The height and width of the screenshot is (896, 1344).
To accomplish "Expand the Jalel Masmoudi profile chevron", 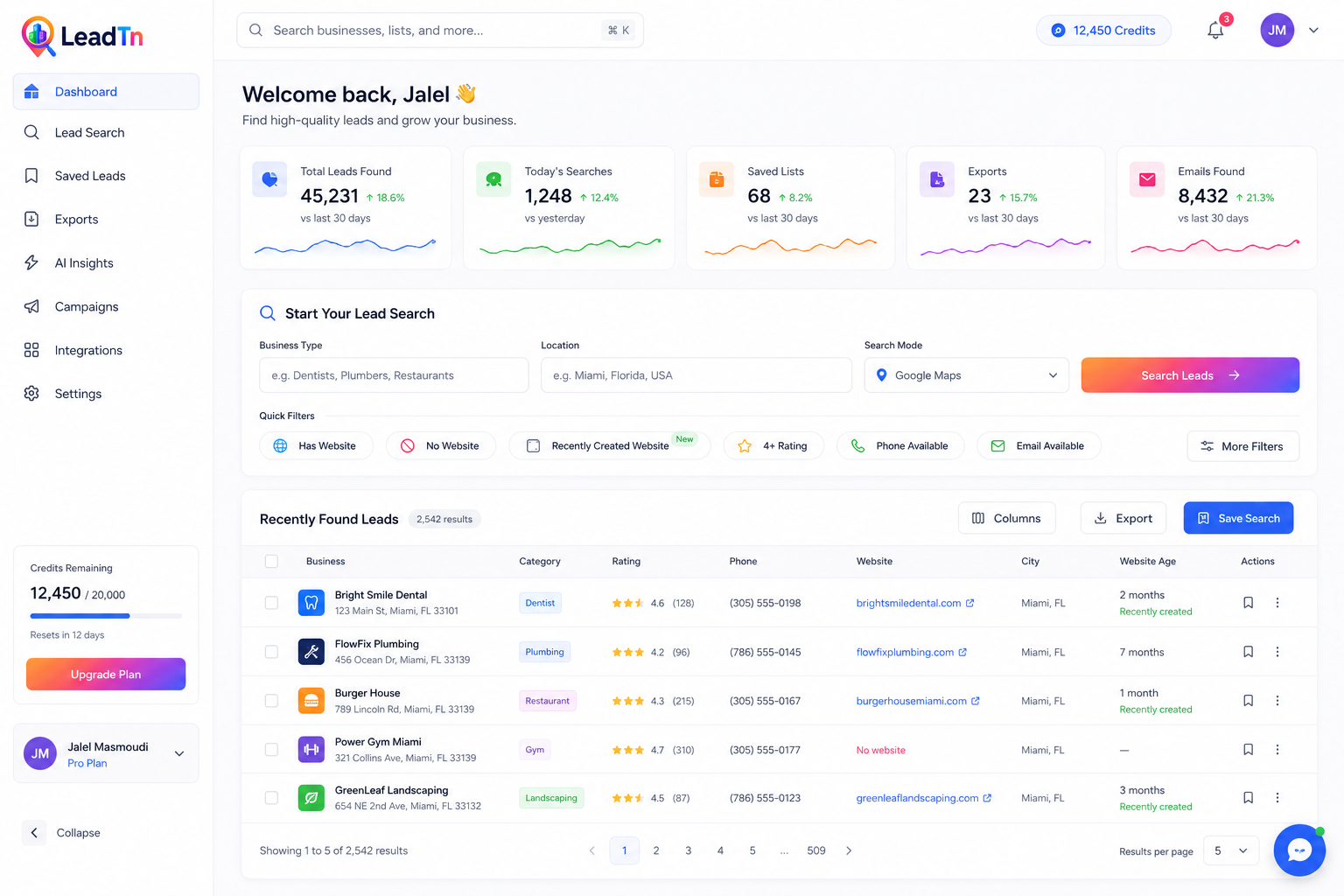I will click(179, 753).
